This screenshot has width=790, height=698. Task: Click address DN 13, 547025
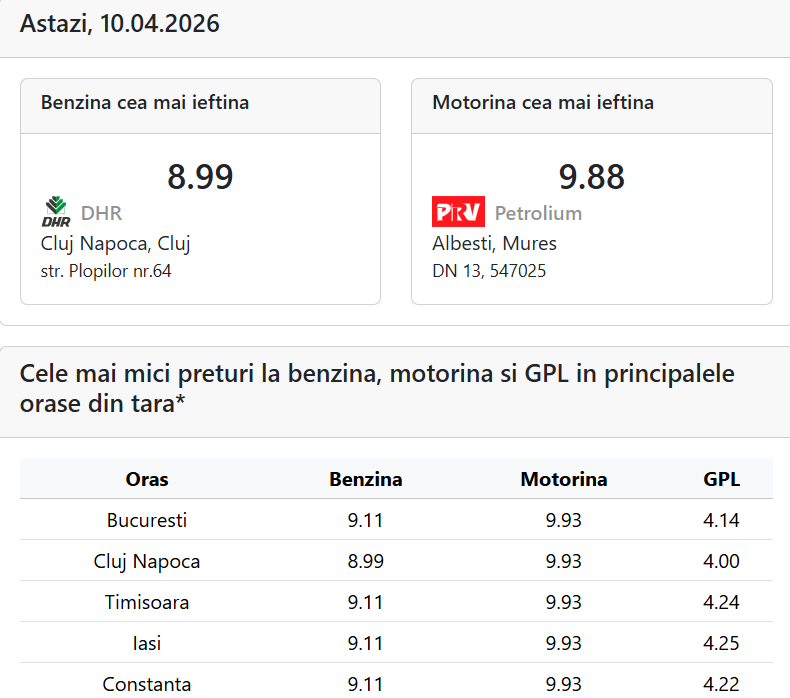tap(489, 271)
